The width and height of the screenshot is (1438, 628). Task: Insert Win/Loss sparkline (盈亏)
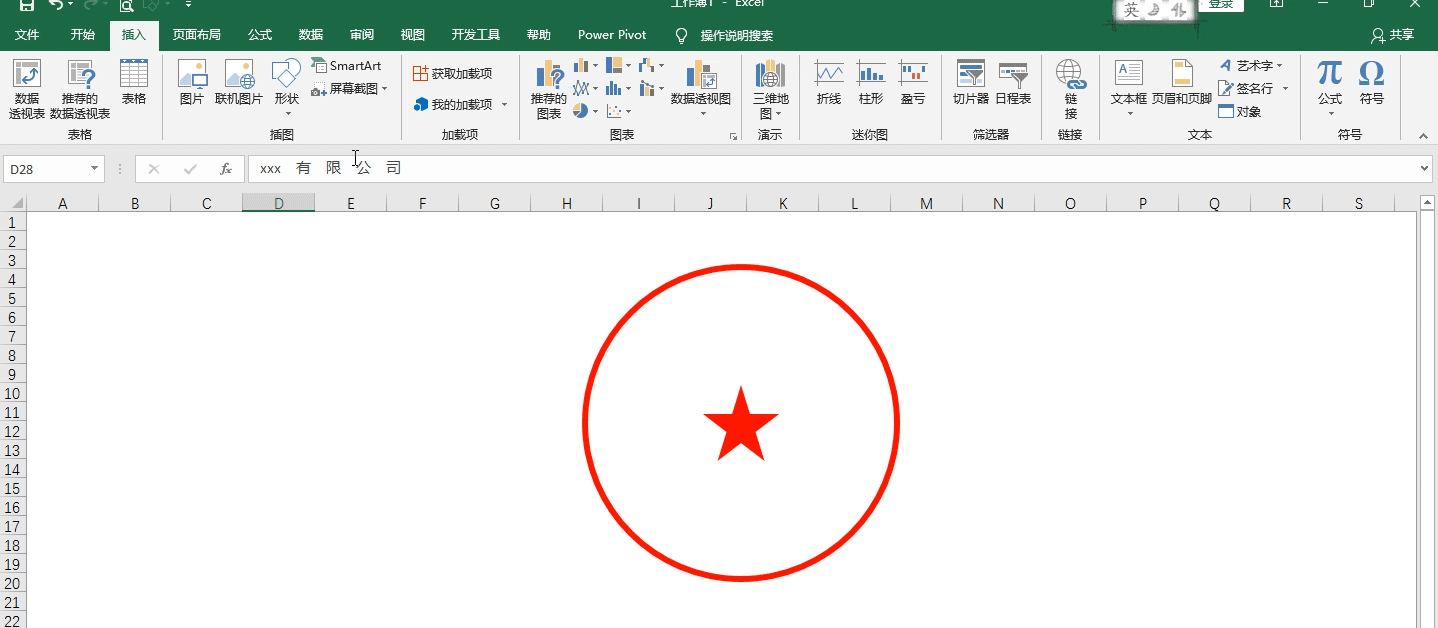913,83
